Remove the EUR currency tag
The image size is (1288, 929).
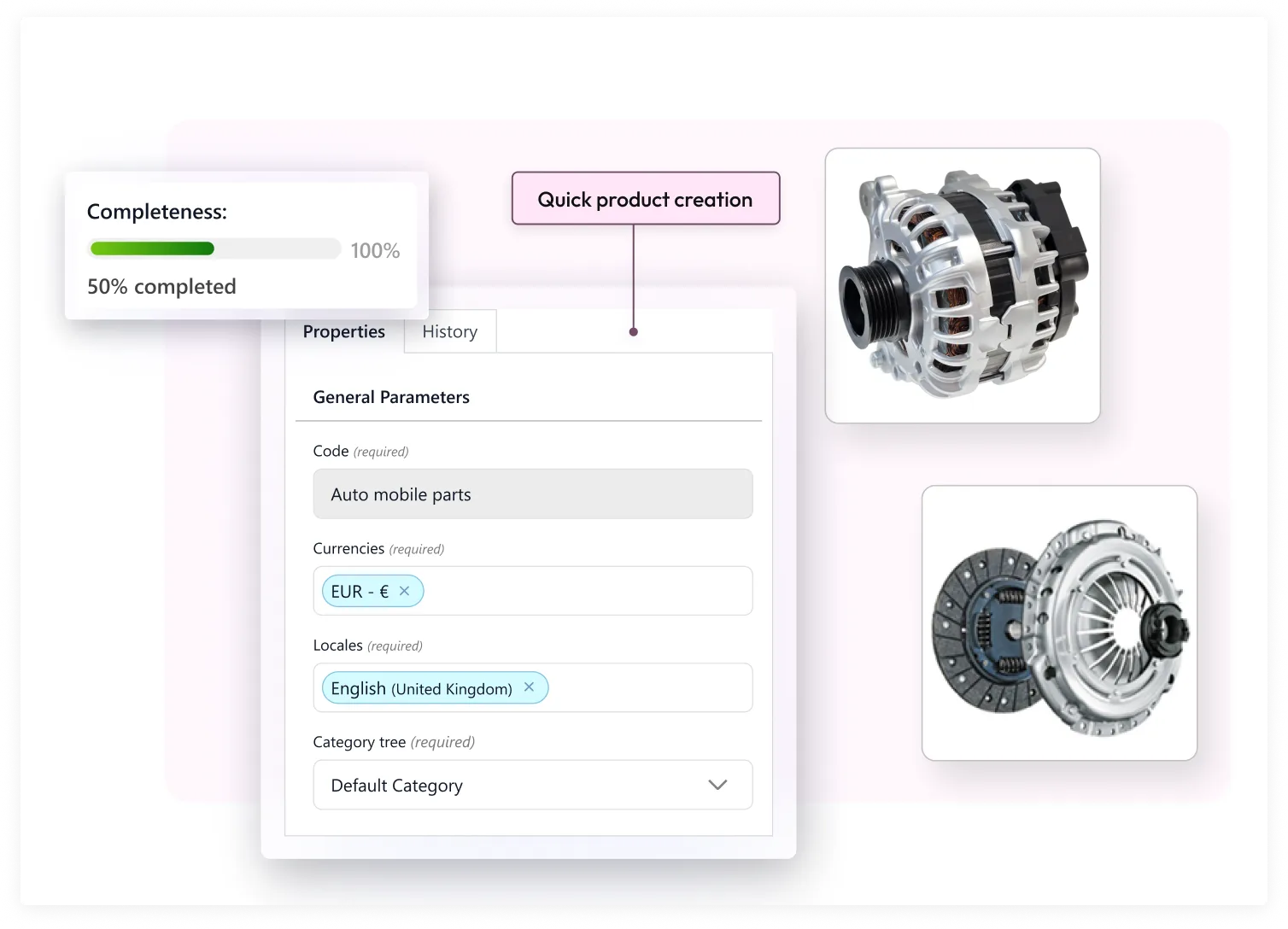[x=404, y=591]
